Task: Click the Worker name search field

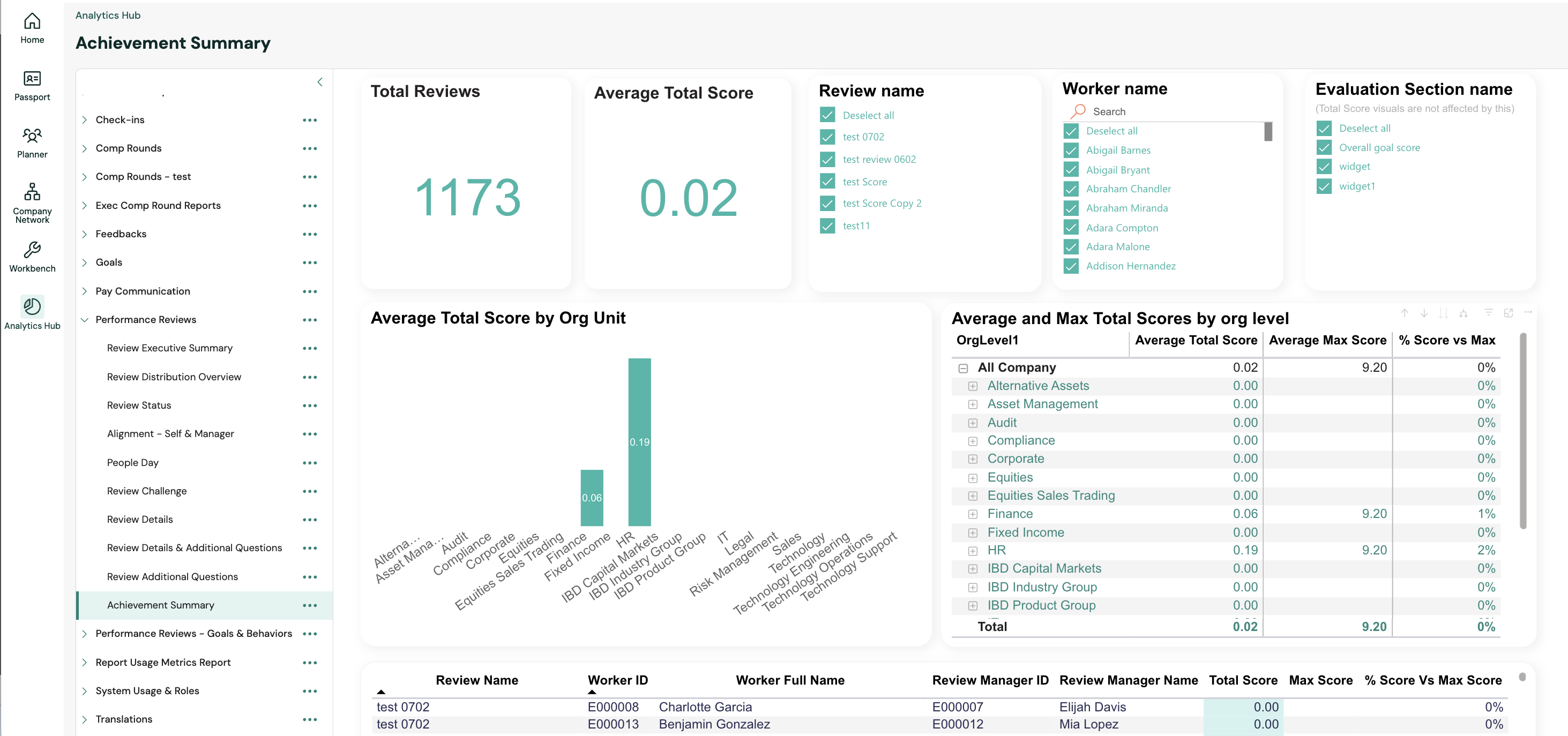Action: 1175,112
